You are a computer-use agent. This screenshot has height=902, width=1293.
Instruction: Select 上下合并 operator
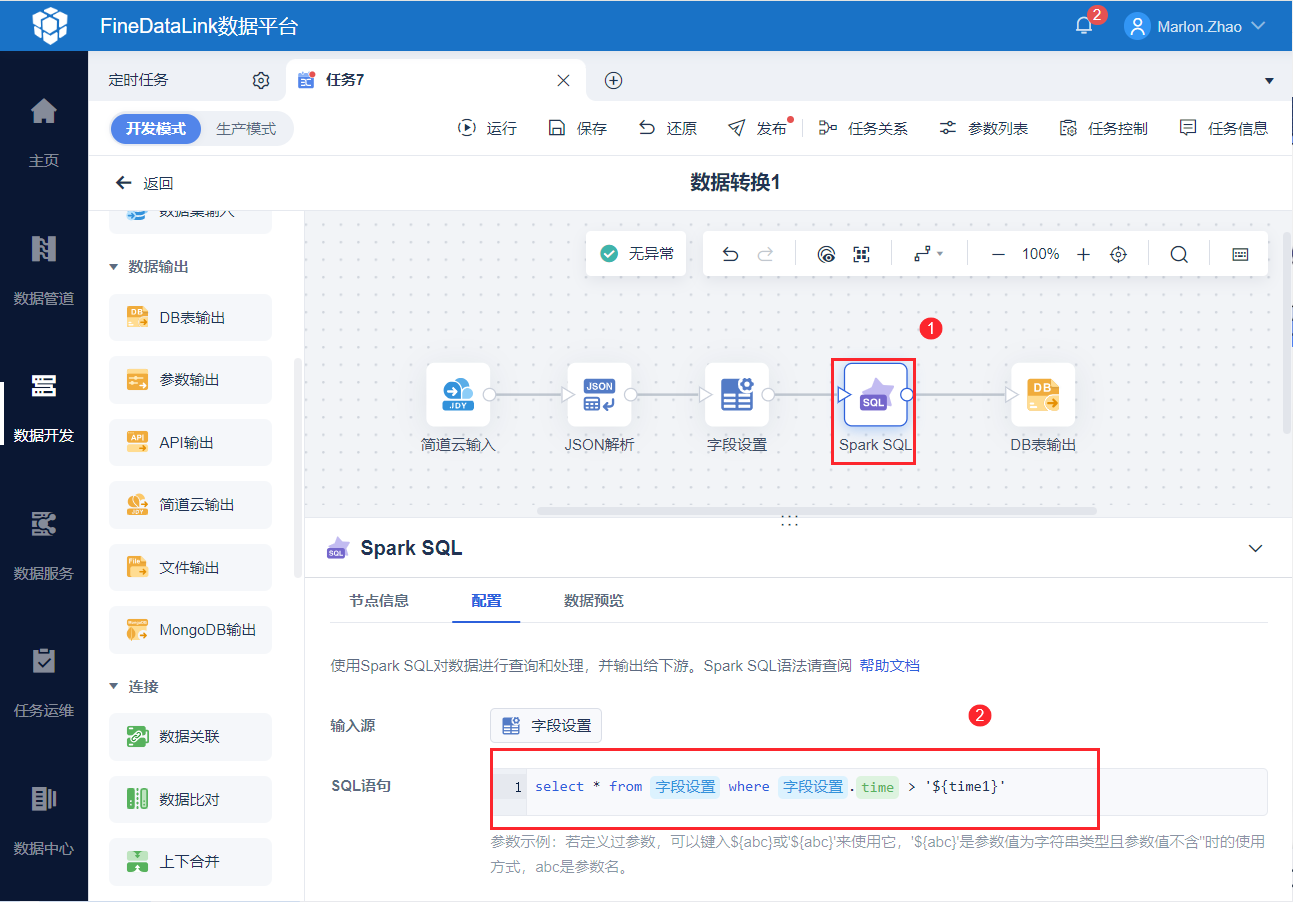coord(190,862)
